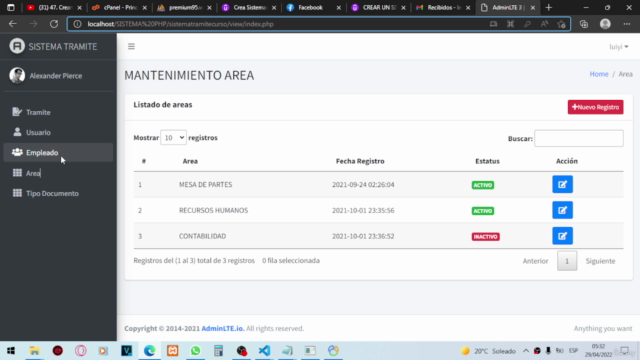
Task: Open Visual Studio Code from taskbar
Action: coord(264,351)
